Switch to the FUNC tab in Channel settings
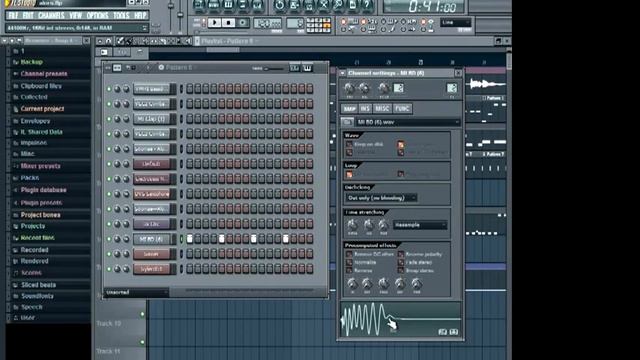Screen dimensions: 640x360 tap(402, 109)
